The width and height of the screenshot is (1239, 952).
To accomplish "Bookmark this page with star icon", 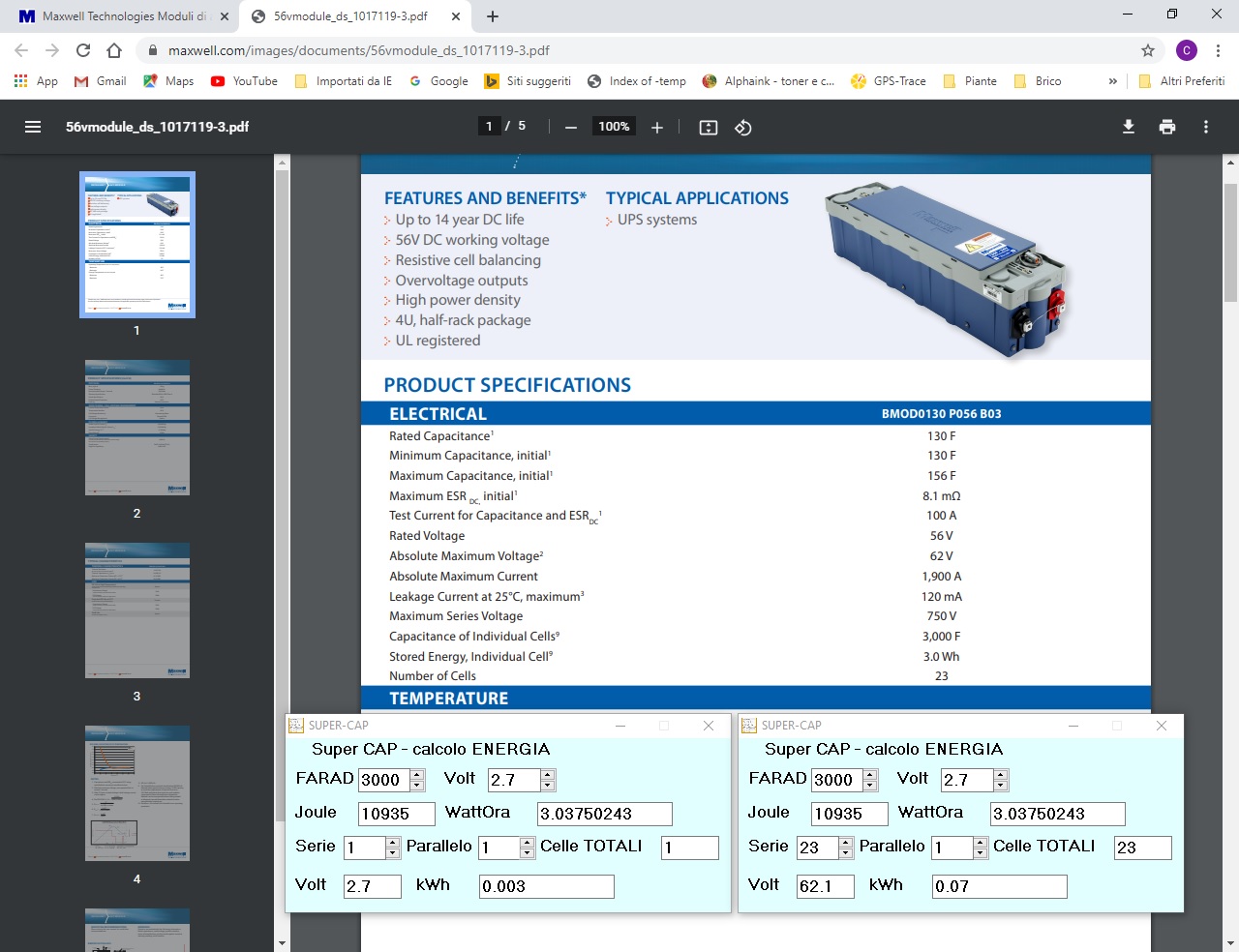I will pos(1148,50).
